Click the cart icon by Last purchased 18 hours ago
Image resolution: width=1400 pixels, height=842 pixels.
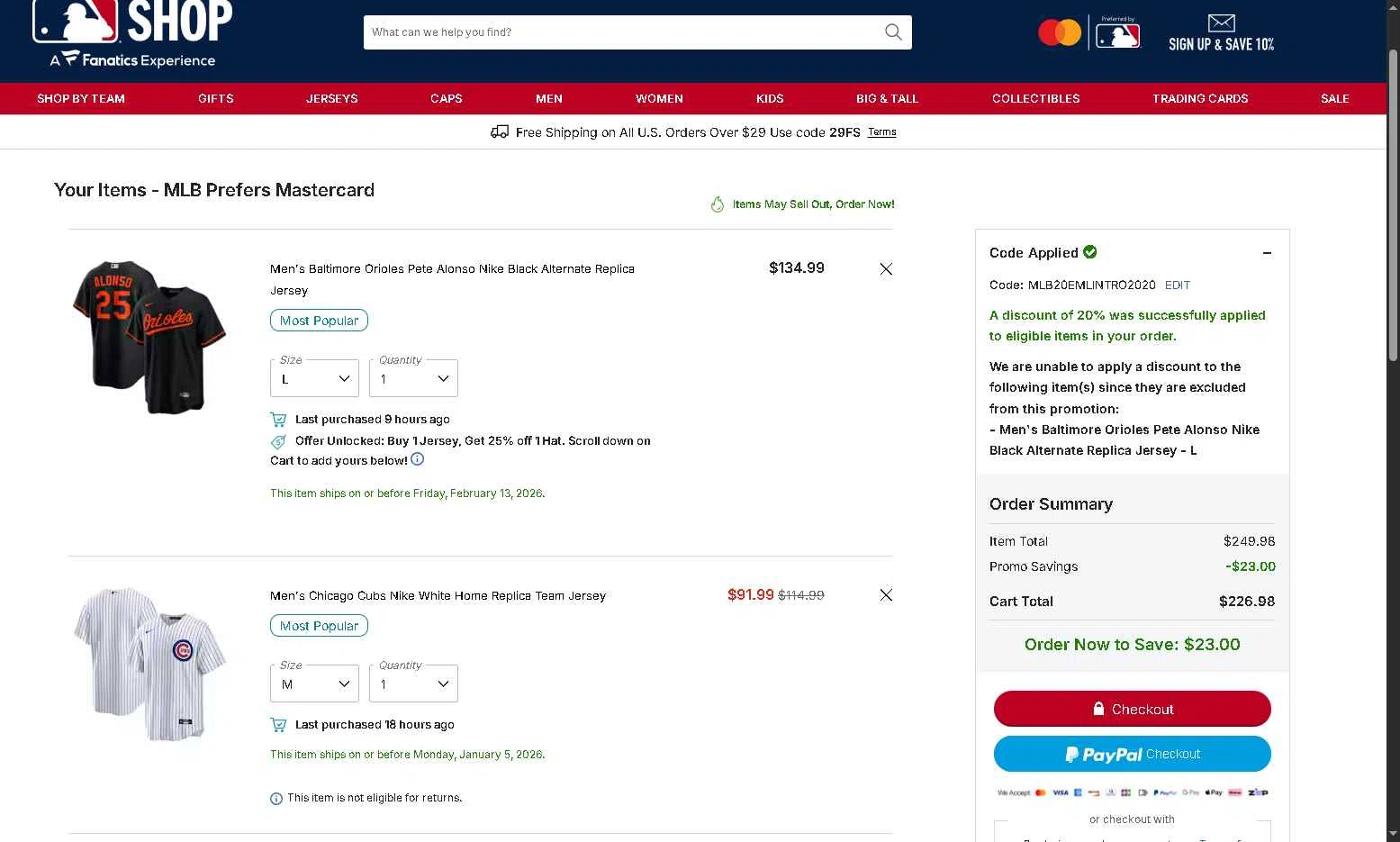coord(278,724)
